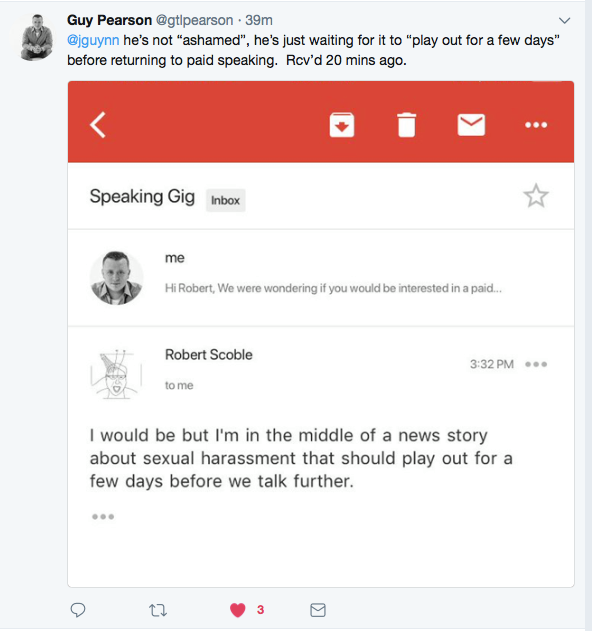Click the back arrow in the email header

(x=98, y=125)
